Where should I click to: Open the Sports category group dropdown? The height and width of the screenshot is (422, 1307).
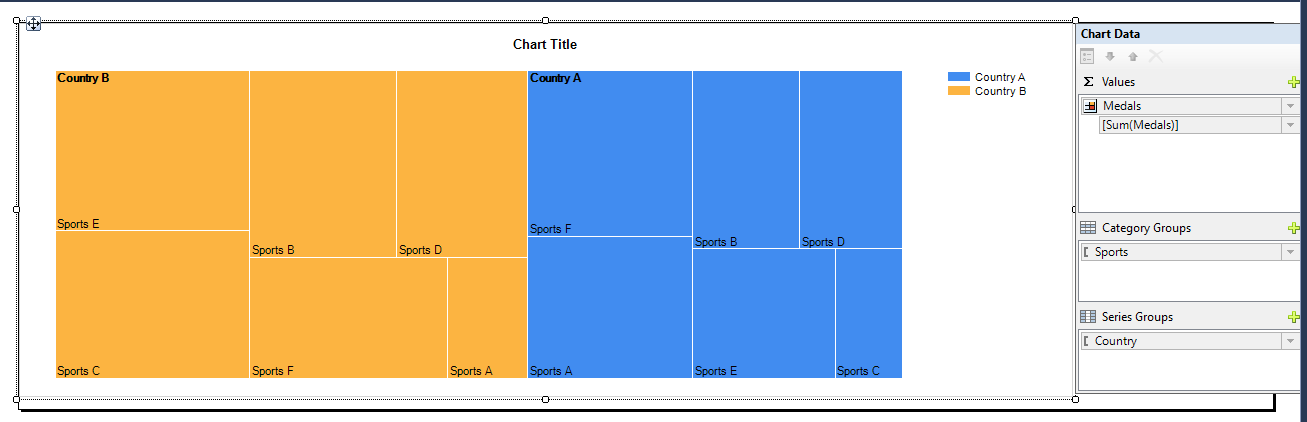coord(1290,252)
